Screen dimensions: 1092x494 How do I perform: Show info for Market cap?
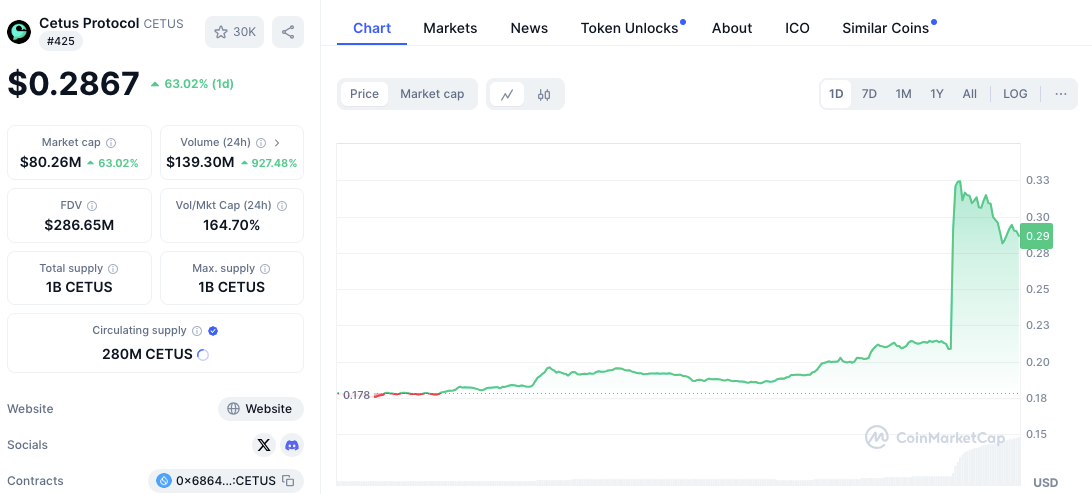pyautogui.click(x=111, y=143)
